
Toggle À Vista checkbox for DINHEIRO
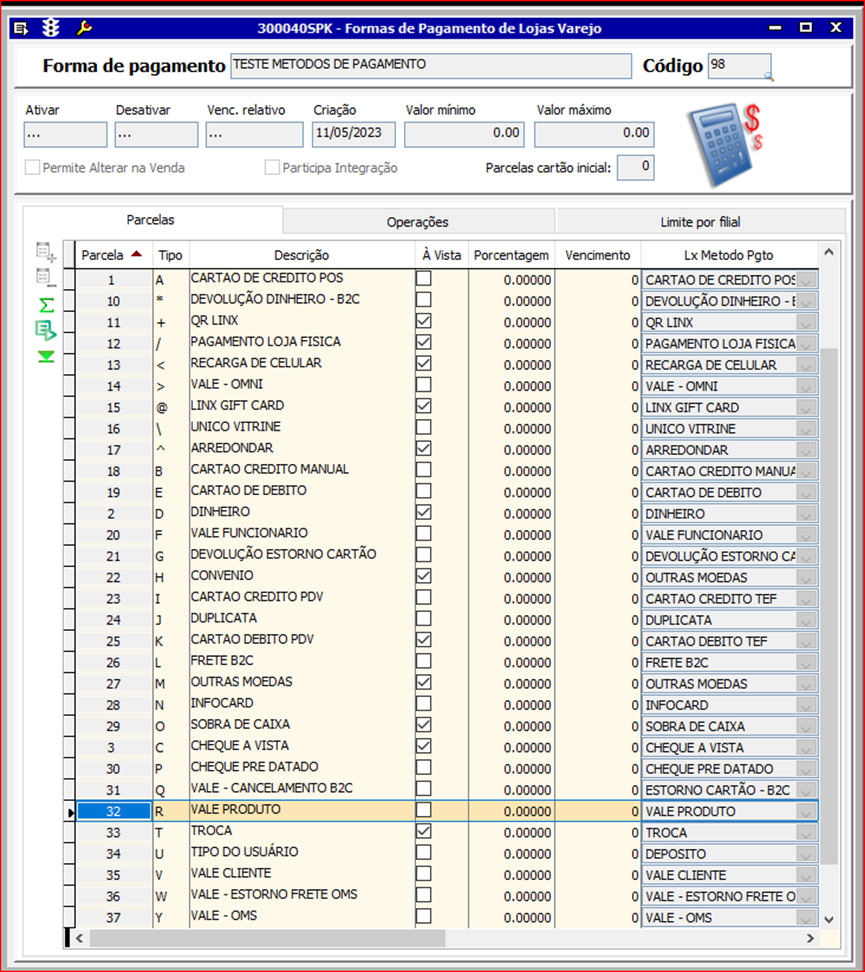[424, 512]
